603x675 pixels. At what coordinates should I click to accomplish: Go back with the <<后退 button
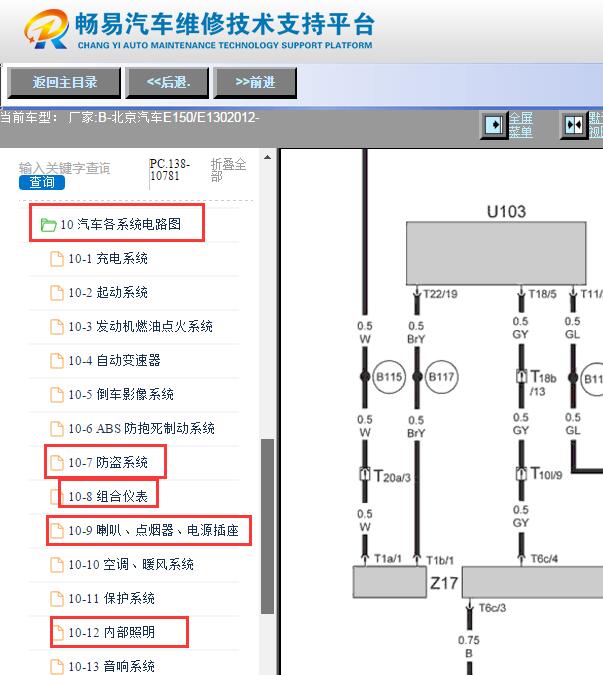click(167, 82)
